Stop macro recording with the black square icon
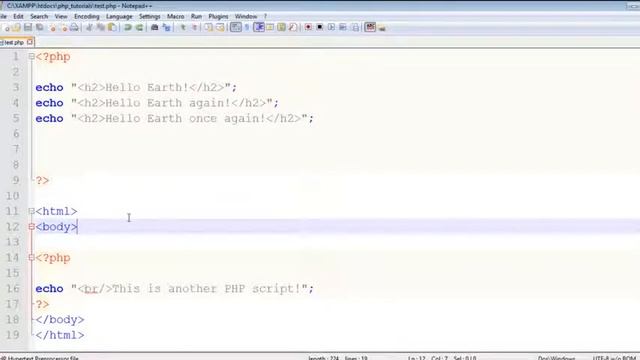The image size is (640, 360). (x=320, y=28)
